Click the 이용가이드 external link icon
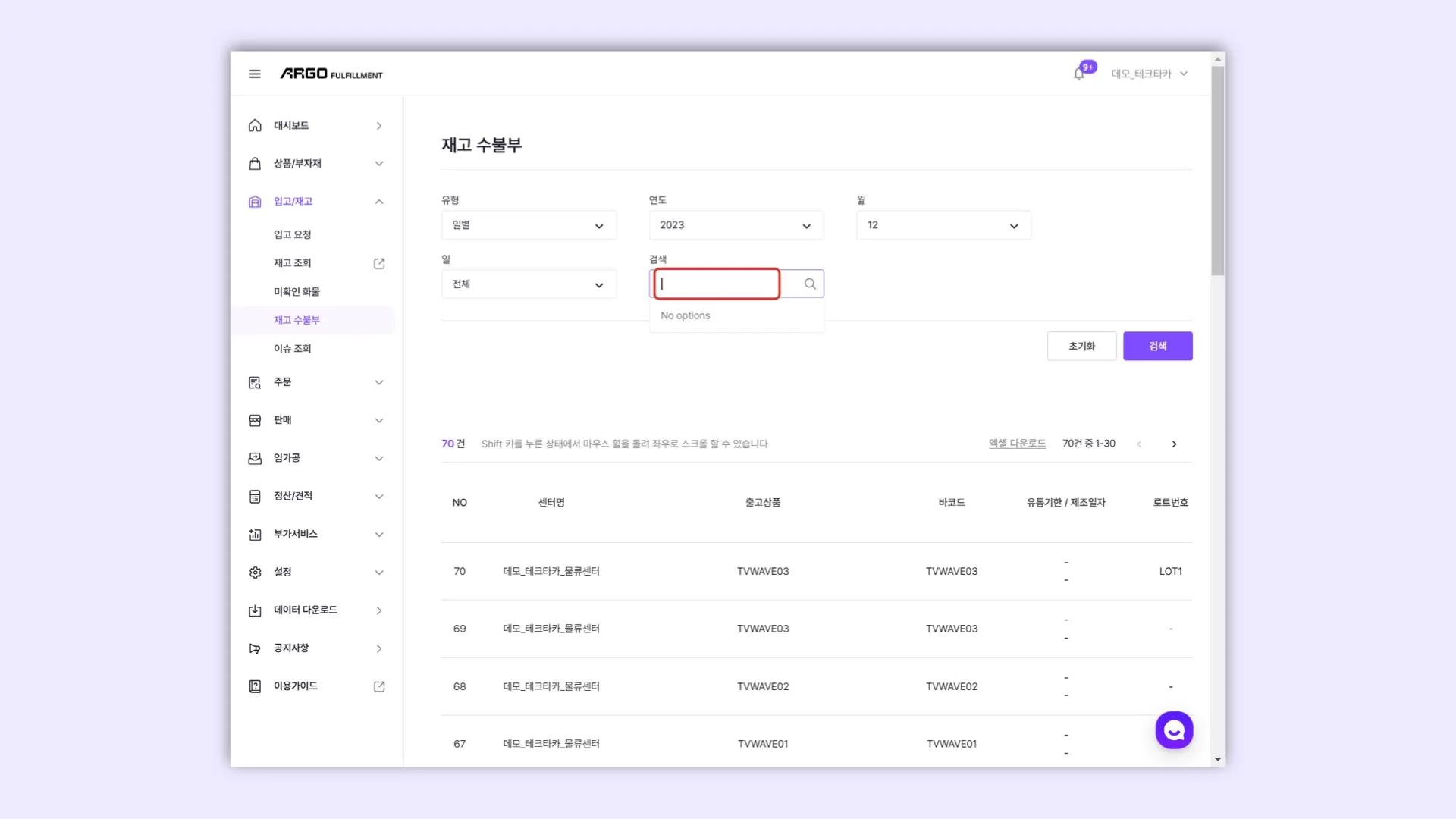The width and height of the screenshot is (1456, 819). click(379, 686)
